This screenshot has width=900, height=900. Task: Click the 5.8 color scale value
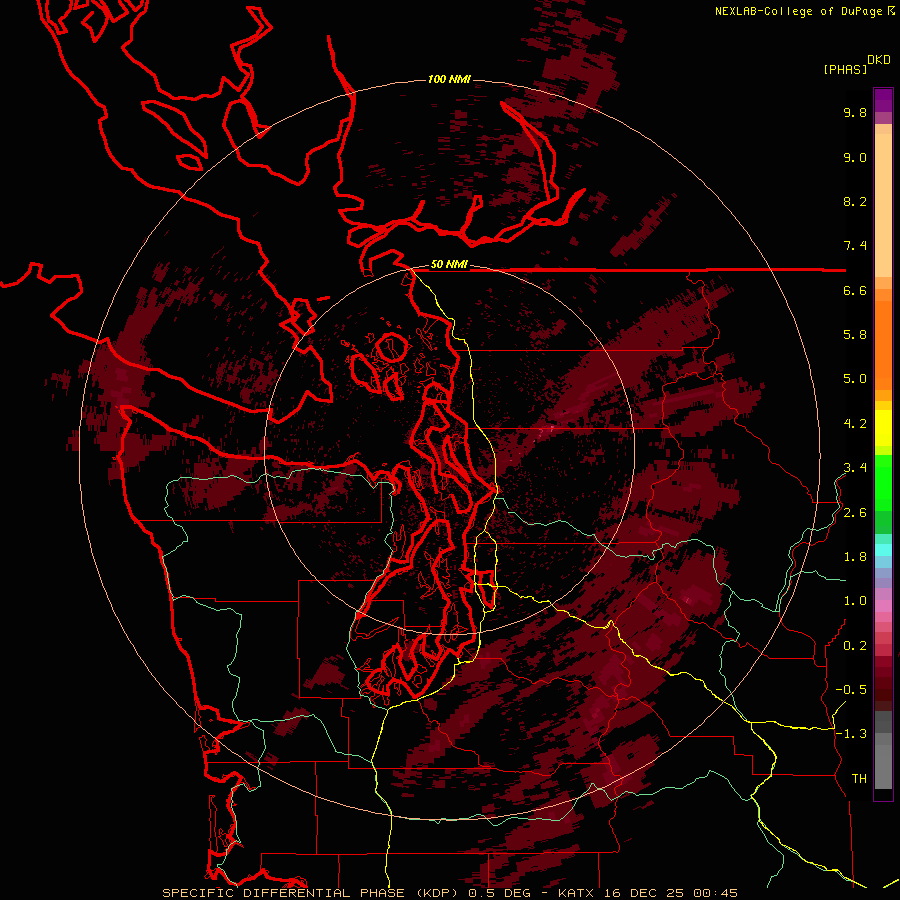pyautogui.click(x=855, y=335)
